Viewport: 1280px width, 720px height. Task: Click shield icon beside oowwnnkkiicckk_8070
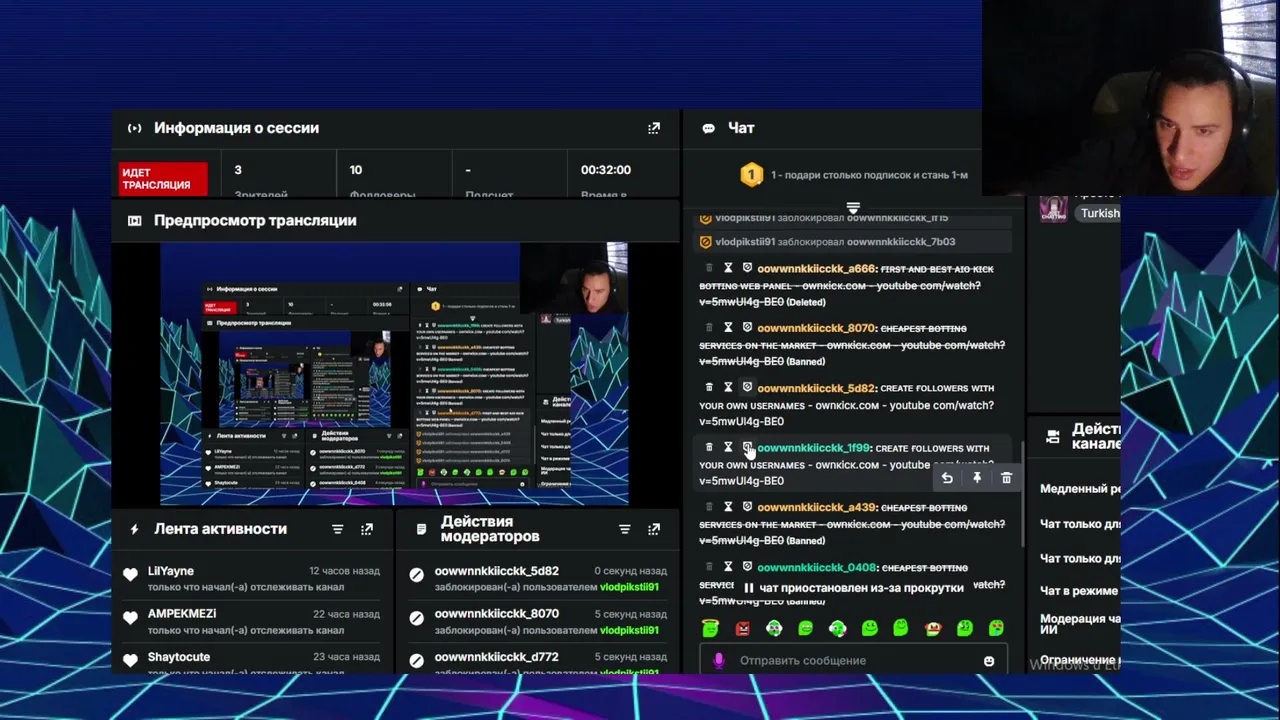pyautogui.click(x=747, y=328)
